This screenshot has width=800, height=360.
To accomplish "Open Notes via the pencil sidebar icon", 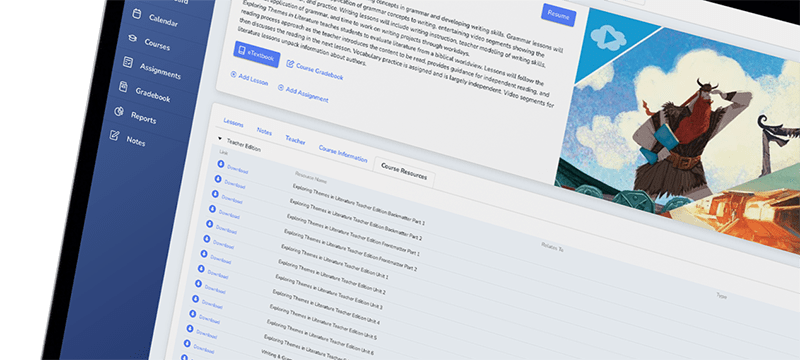I will pyautogui.click(x=115, y=135).
